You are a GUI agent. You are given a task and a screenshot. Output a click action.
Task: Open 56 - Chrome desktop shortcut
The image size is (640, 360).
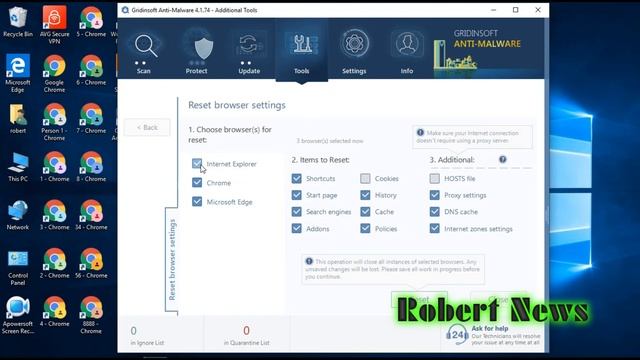click(x=91, y=263)
